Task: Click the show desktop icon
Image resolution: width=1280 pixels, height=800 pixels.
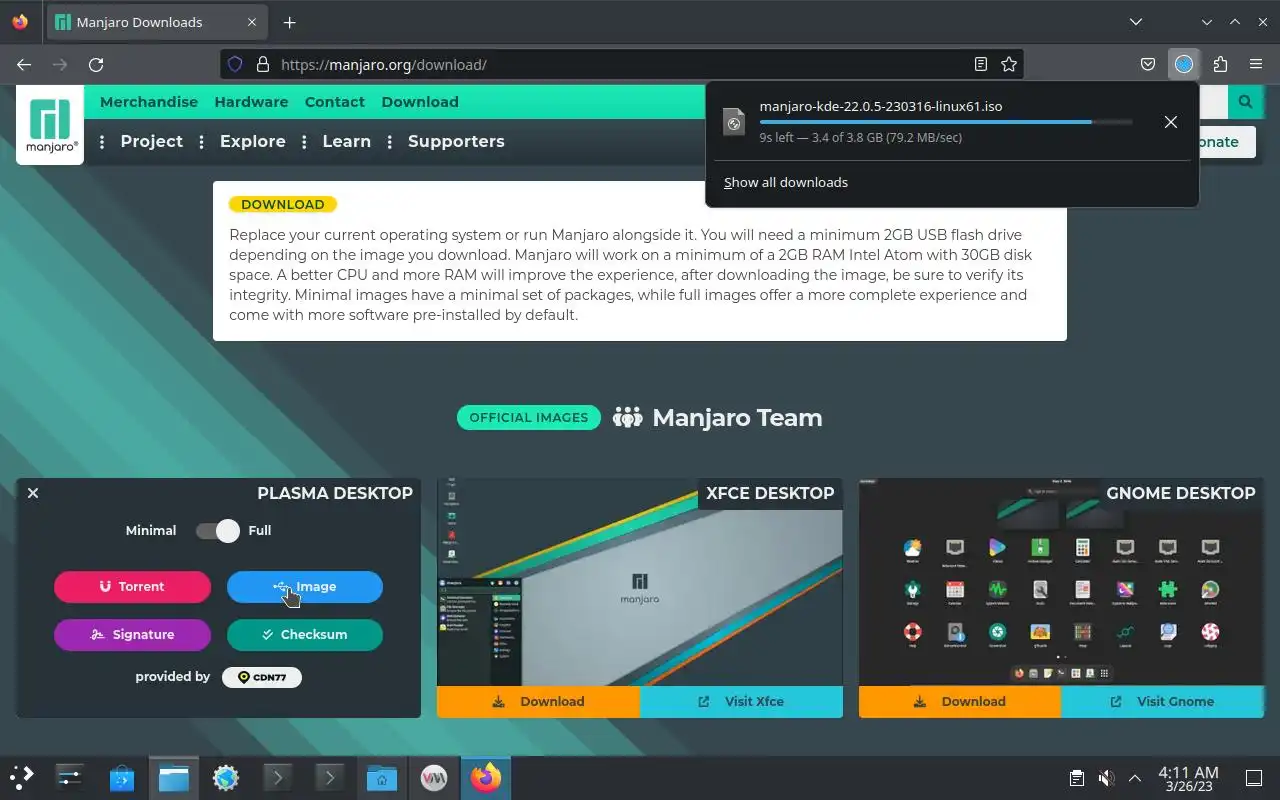Action: pyautogui.click(x=1253, y=778)
